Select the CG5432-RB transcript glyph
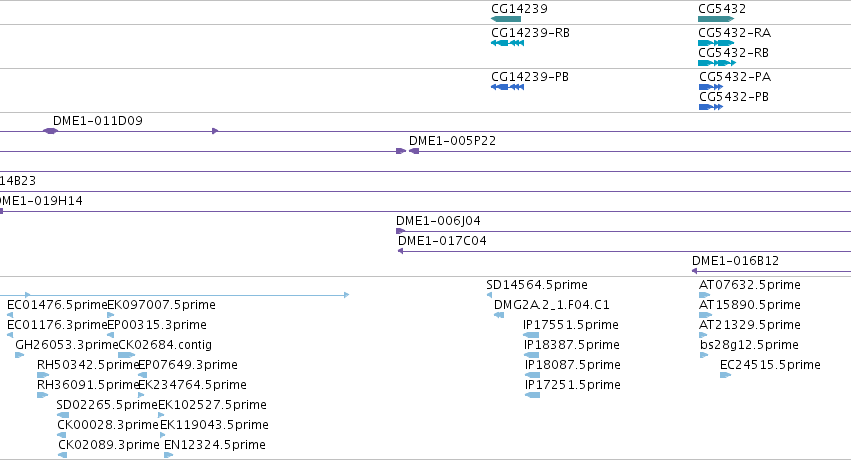 coord(717,63)
